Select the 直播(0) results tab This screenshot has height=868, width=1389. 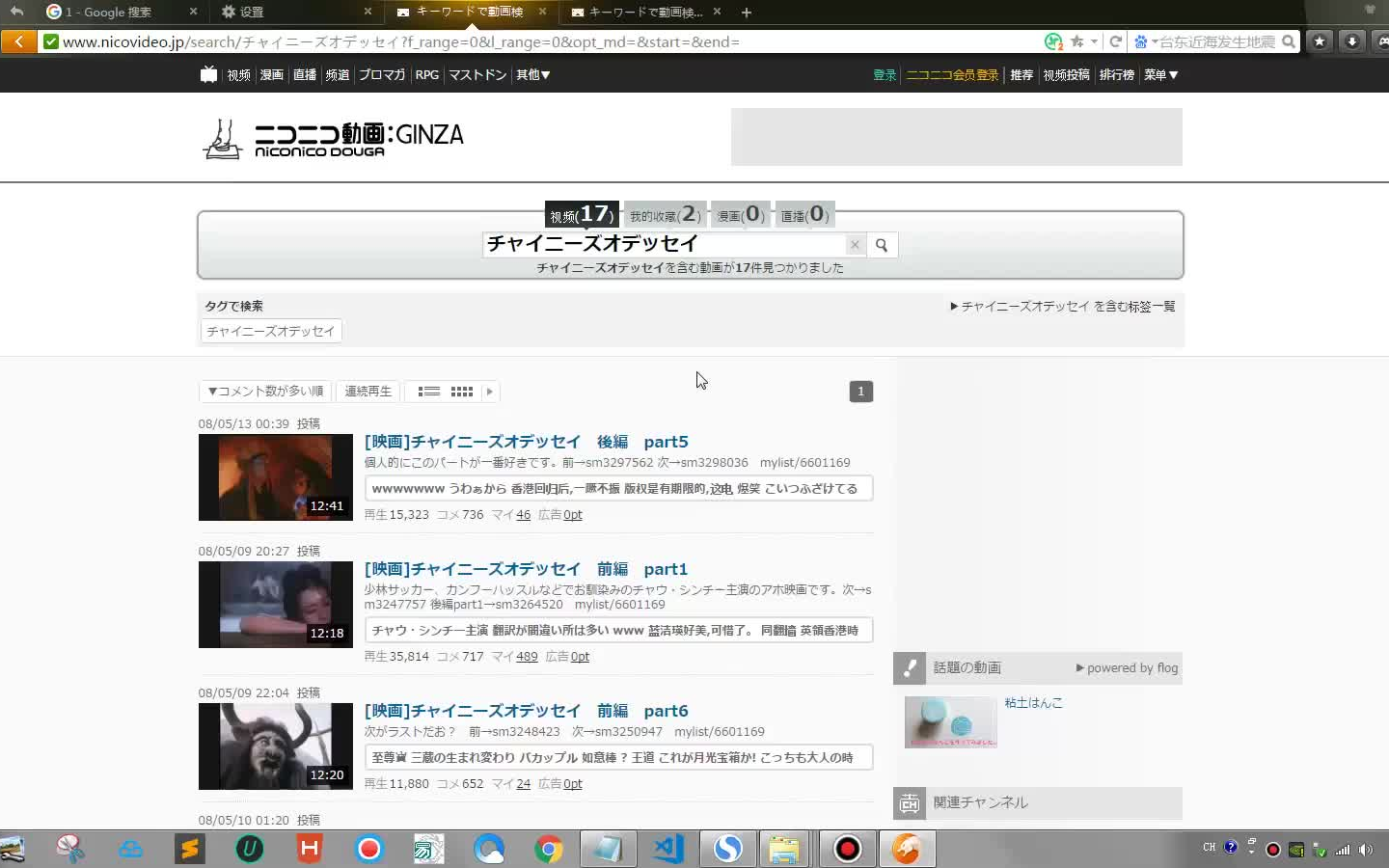coord(805,215)
